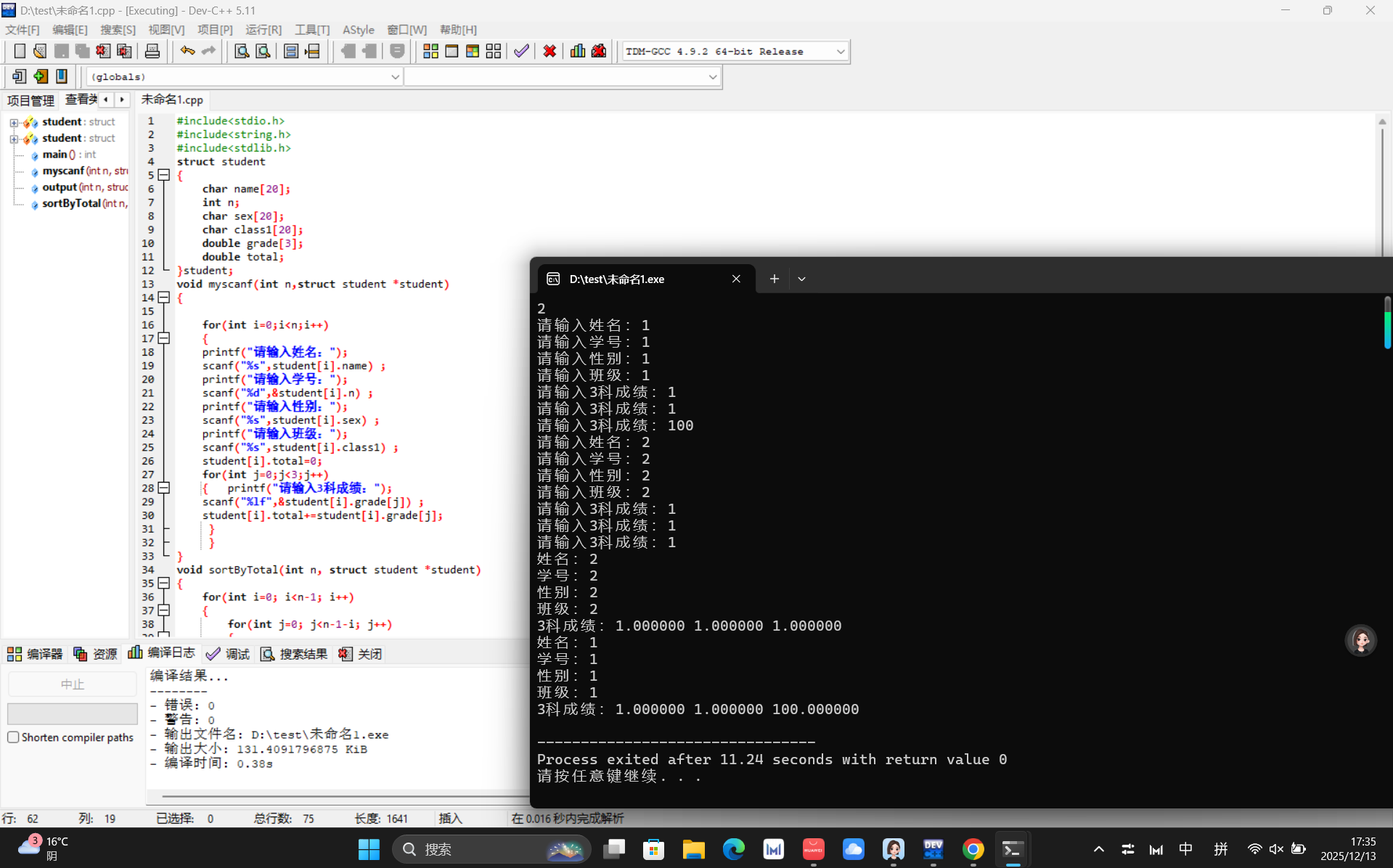1393x868 pixels.
Task: Select the 未命名1.cpp editor tab
Action: 172,99
